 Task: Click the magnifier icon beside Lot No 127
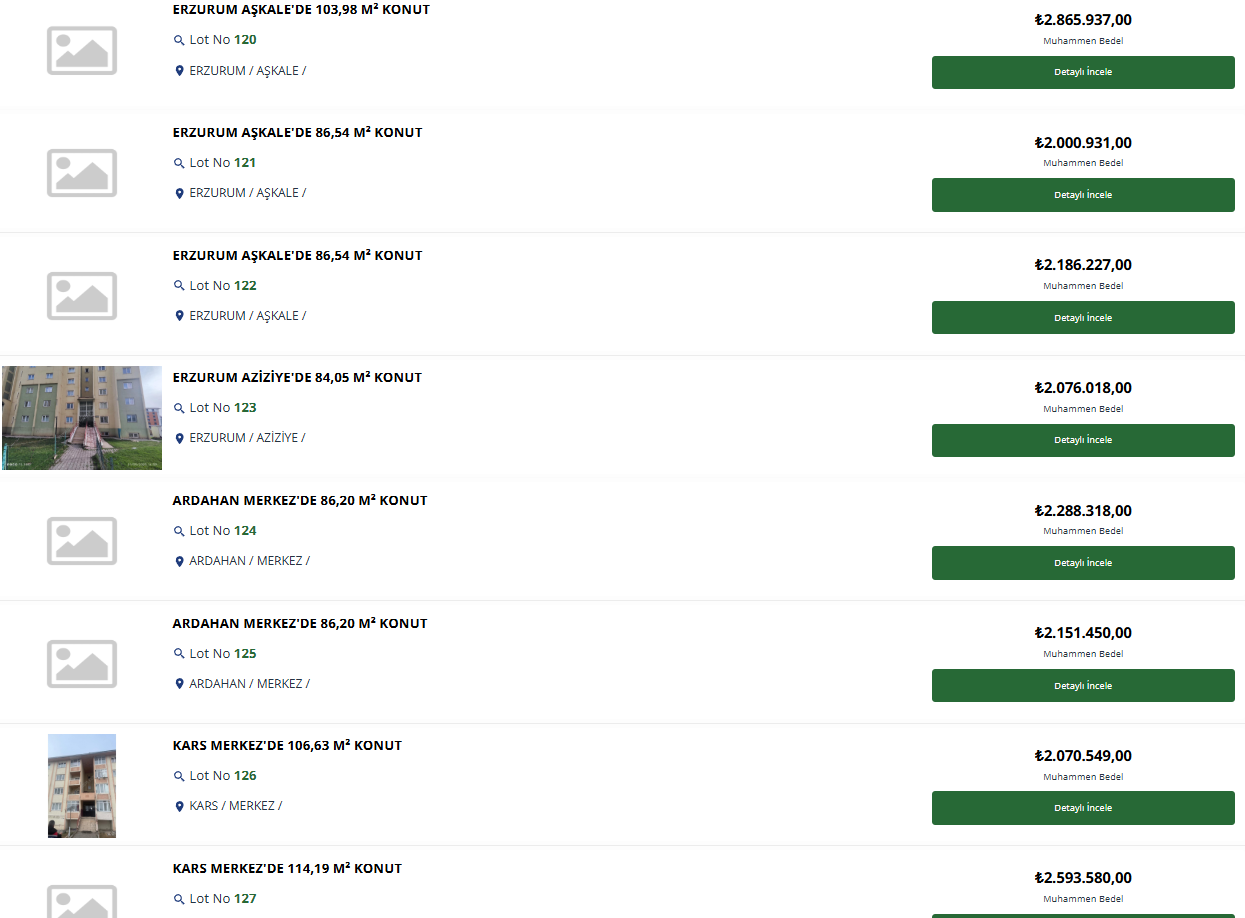179,899
